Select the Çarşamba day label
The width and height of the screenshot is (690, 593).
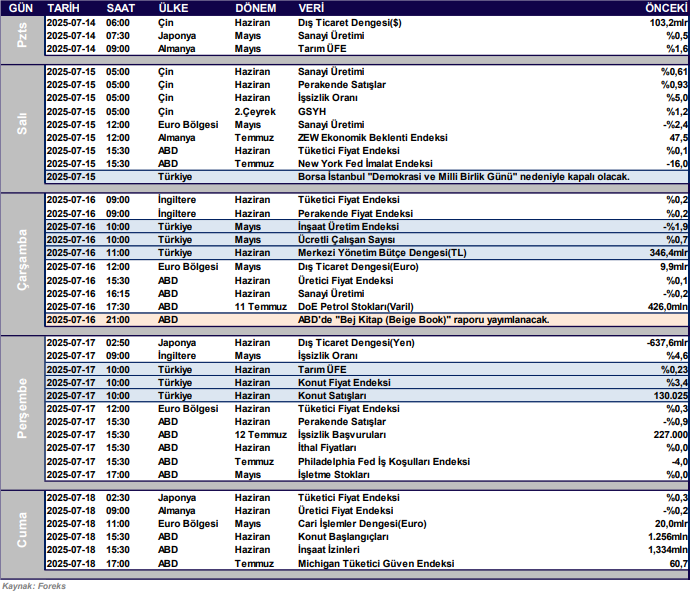tap(21, 260)
